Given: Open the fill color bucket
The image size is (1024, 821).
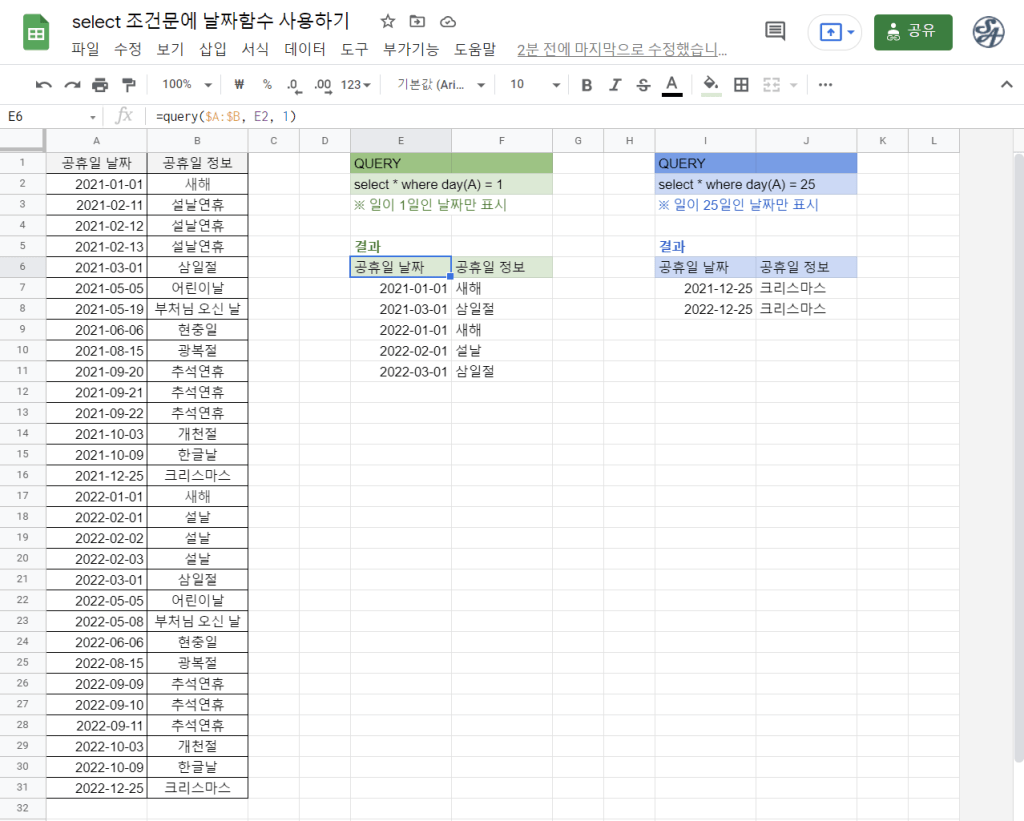Looking at the screenshot, I should 711,85.
